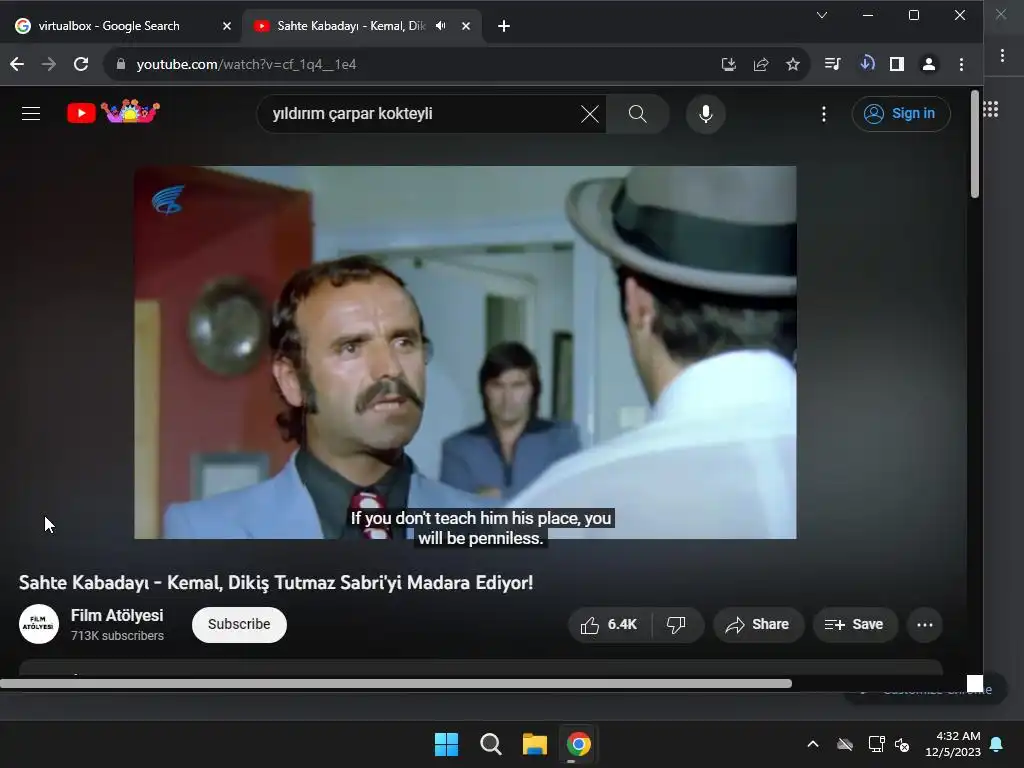Open YouTube settings three-dot menu

(824, 114)
